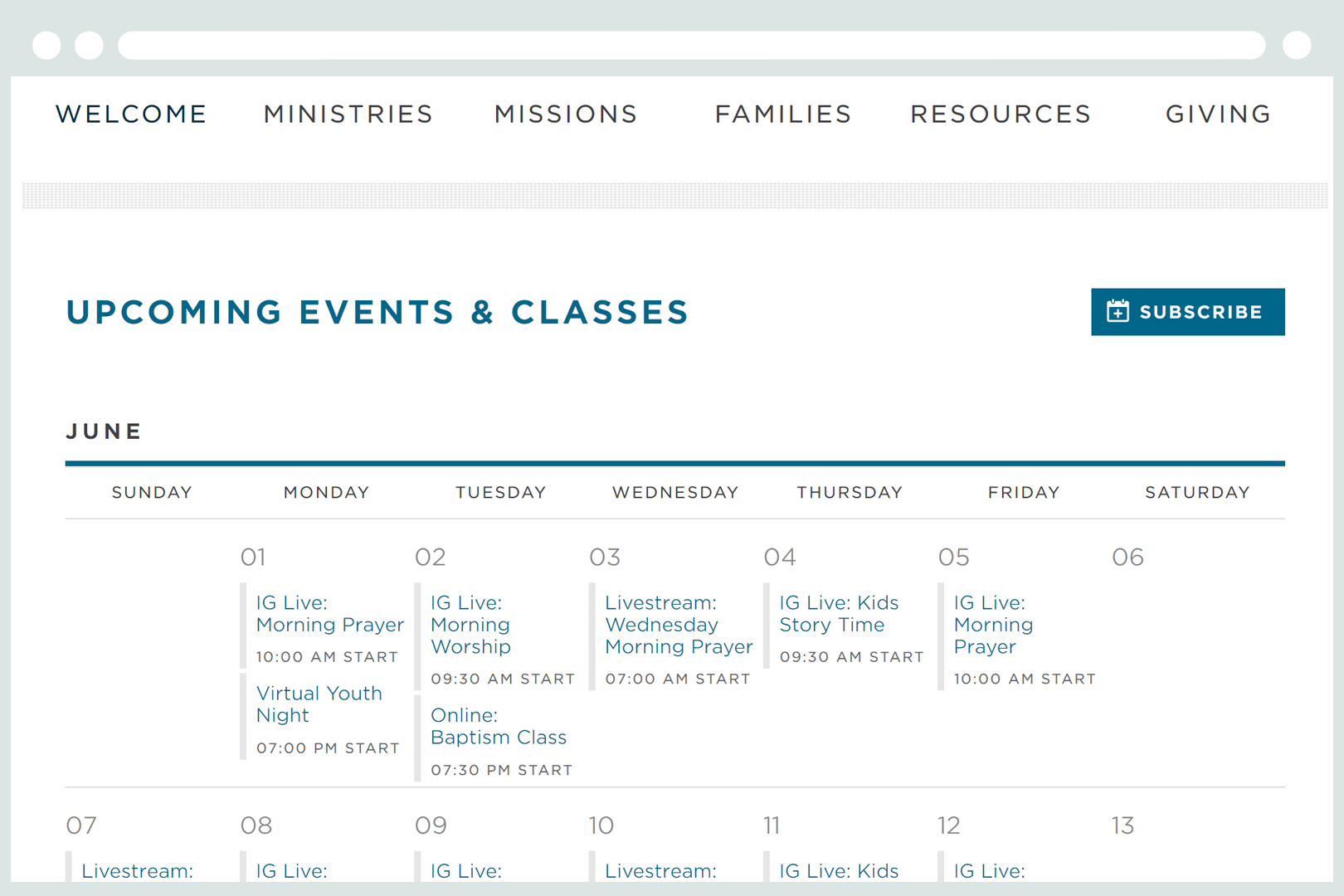The height and width of the screenshot is (896, 1344).
Task: Open the Virtual Youth Night event
Action: [x=319, y=704]
